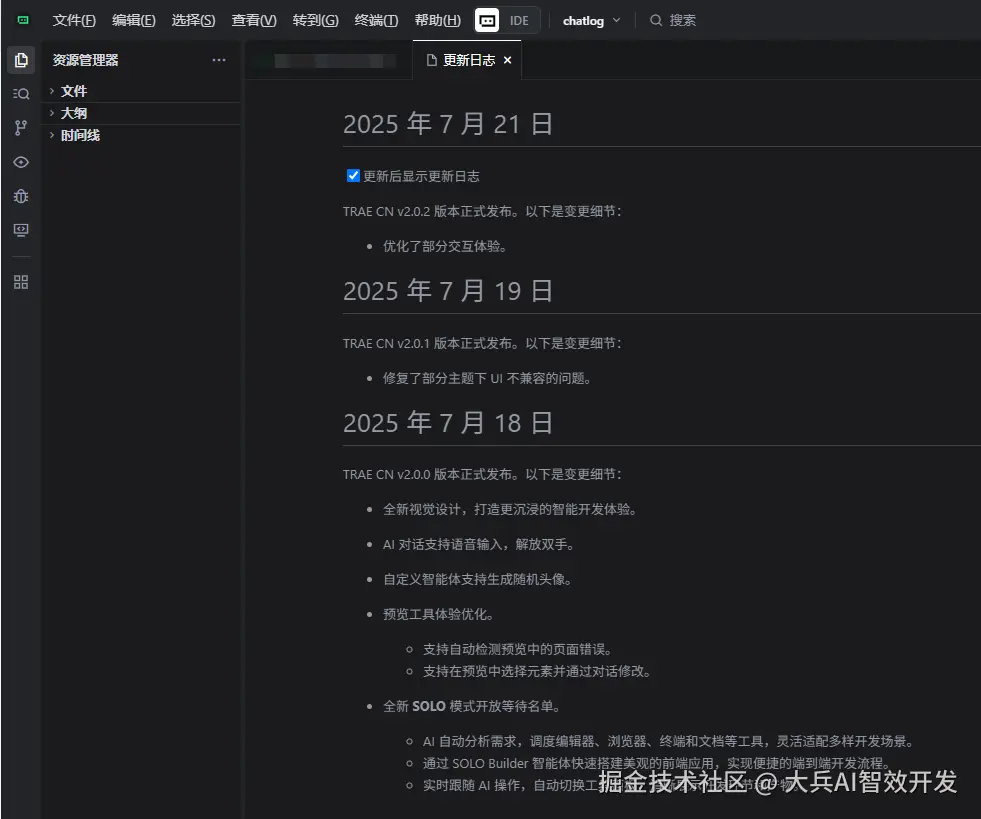The height and width of the screenshot is (819, 981).
Task: Click the 2025 年 7 月 21 日 heading
Action: [448, 124]
